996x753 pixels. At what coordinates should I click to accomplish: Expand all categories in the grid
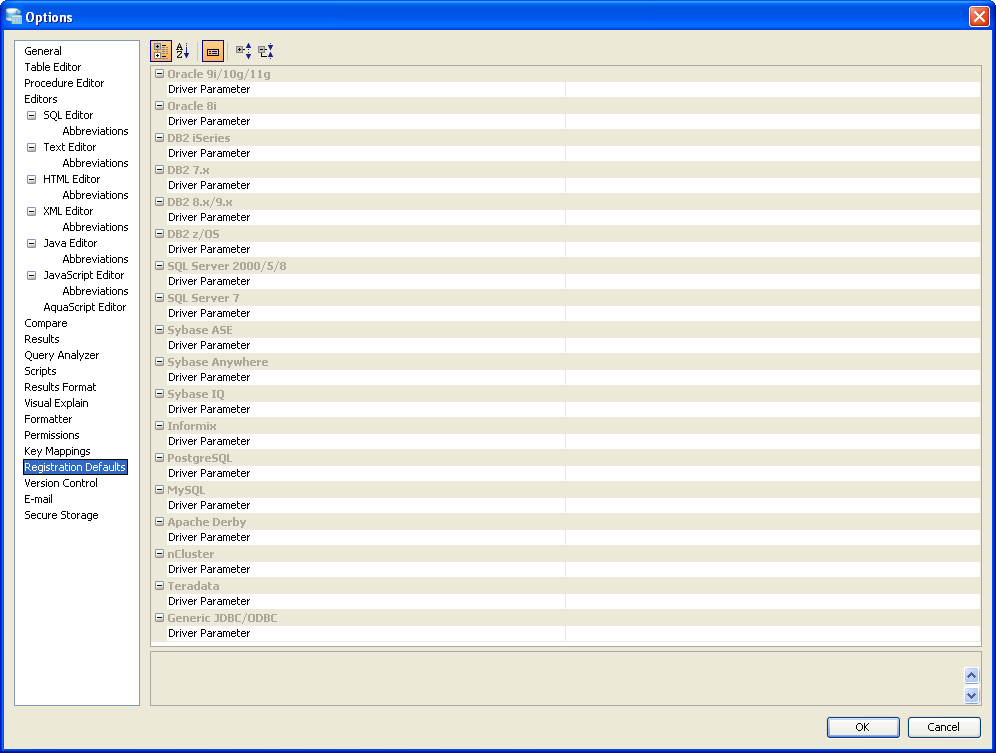(243, 51)
